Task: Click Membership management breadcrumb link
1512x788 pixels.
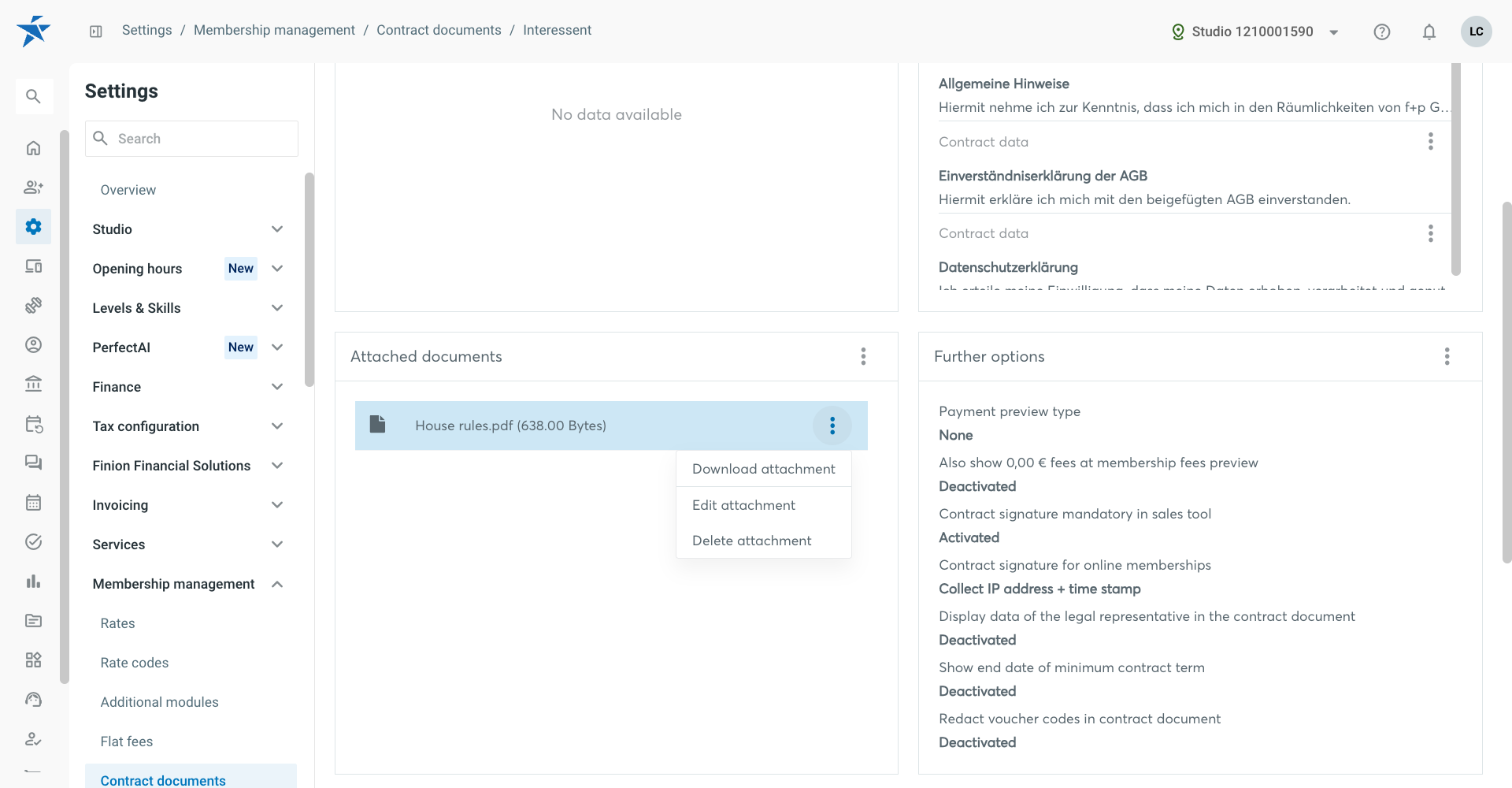Action: pyautogui.click(x=274, y=30)
